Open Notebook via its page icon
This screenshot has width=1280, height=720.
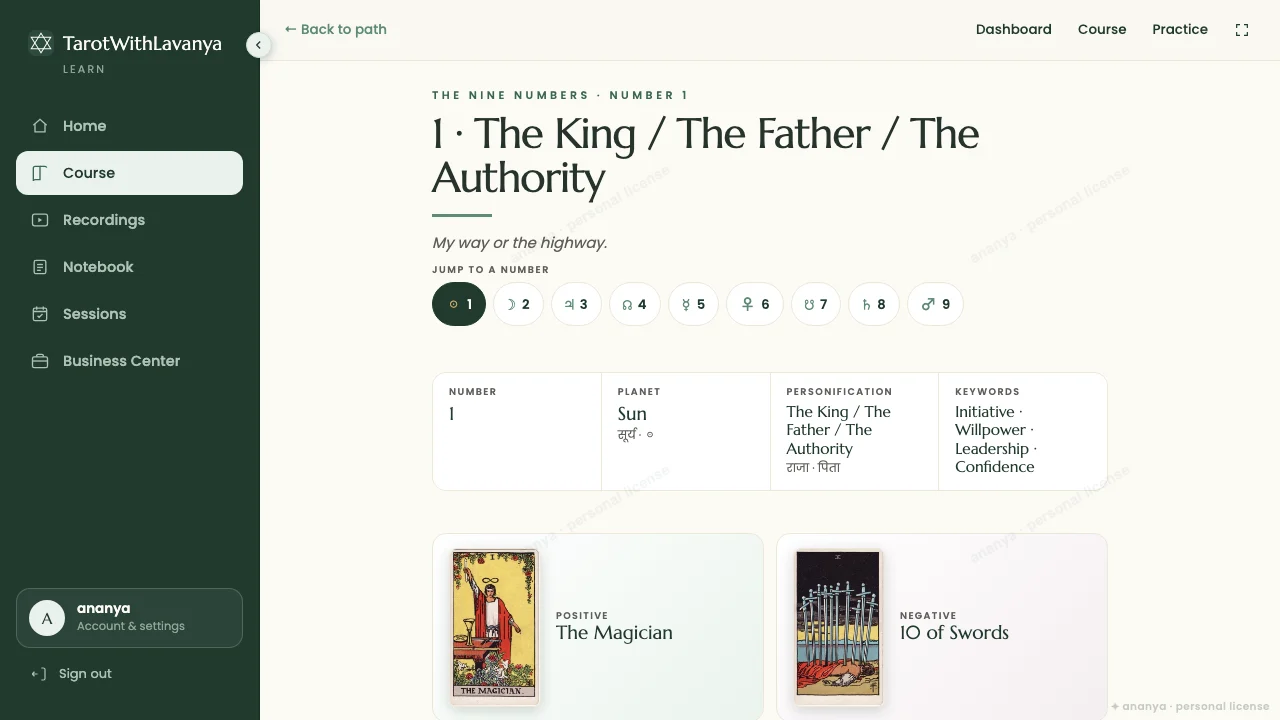pos(40,267)
